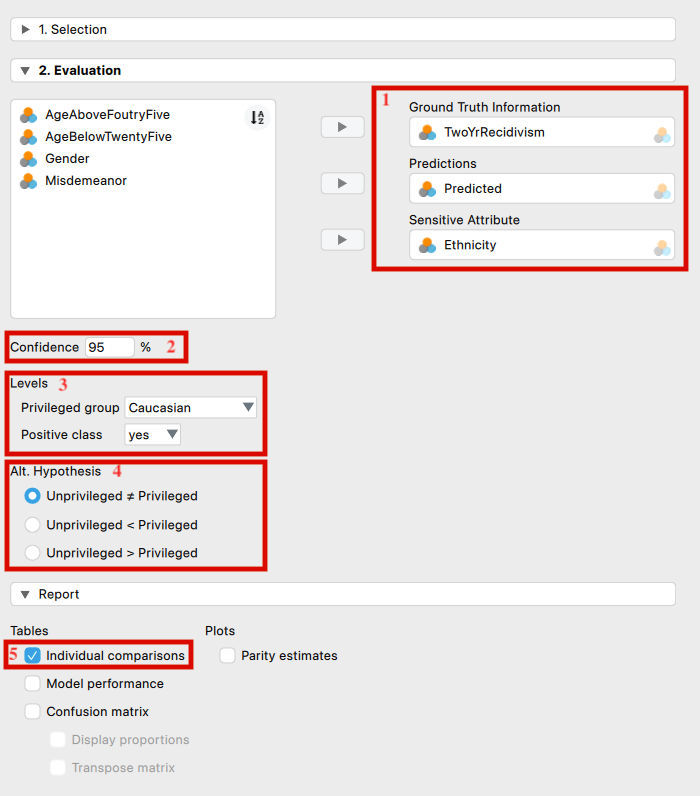Click the arrow button beside Sensitive Attribute
Screen dimensions: 700x796
coord(343,240)
